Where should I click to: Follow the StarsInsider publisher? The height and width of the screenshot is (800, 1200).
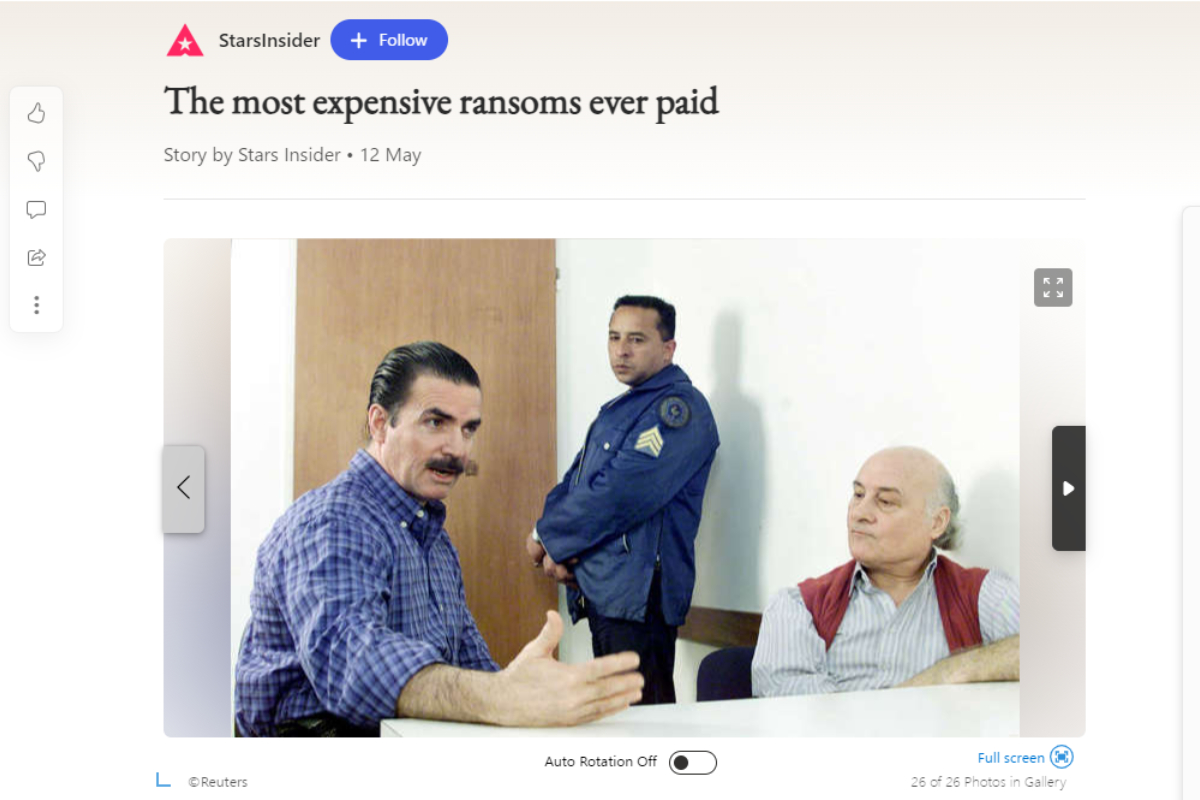point(389,40)
